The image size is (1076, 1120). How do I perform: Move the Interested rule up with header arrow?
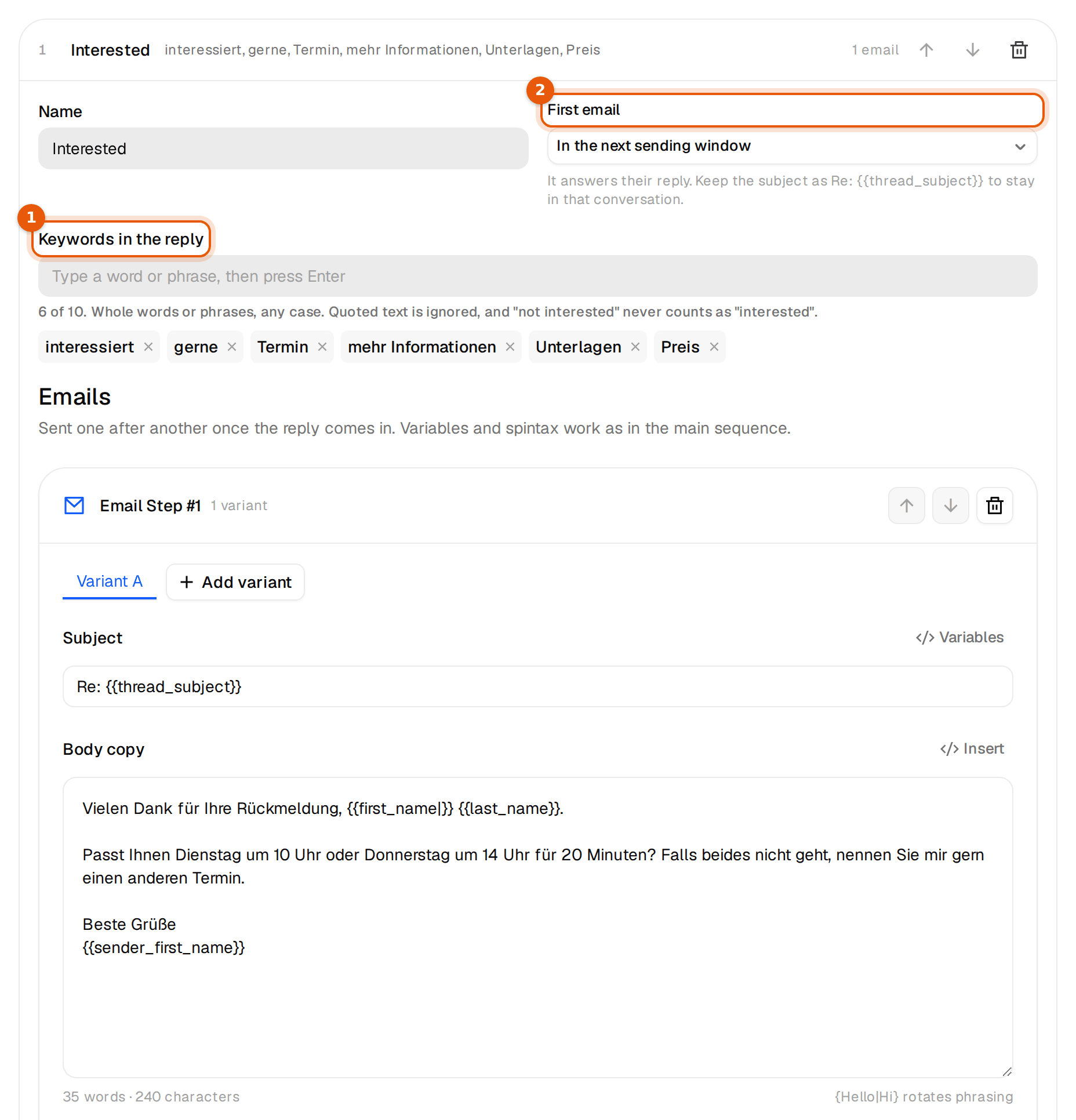click(x=926, y=50)
